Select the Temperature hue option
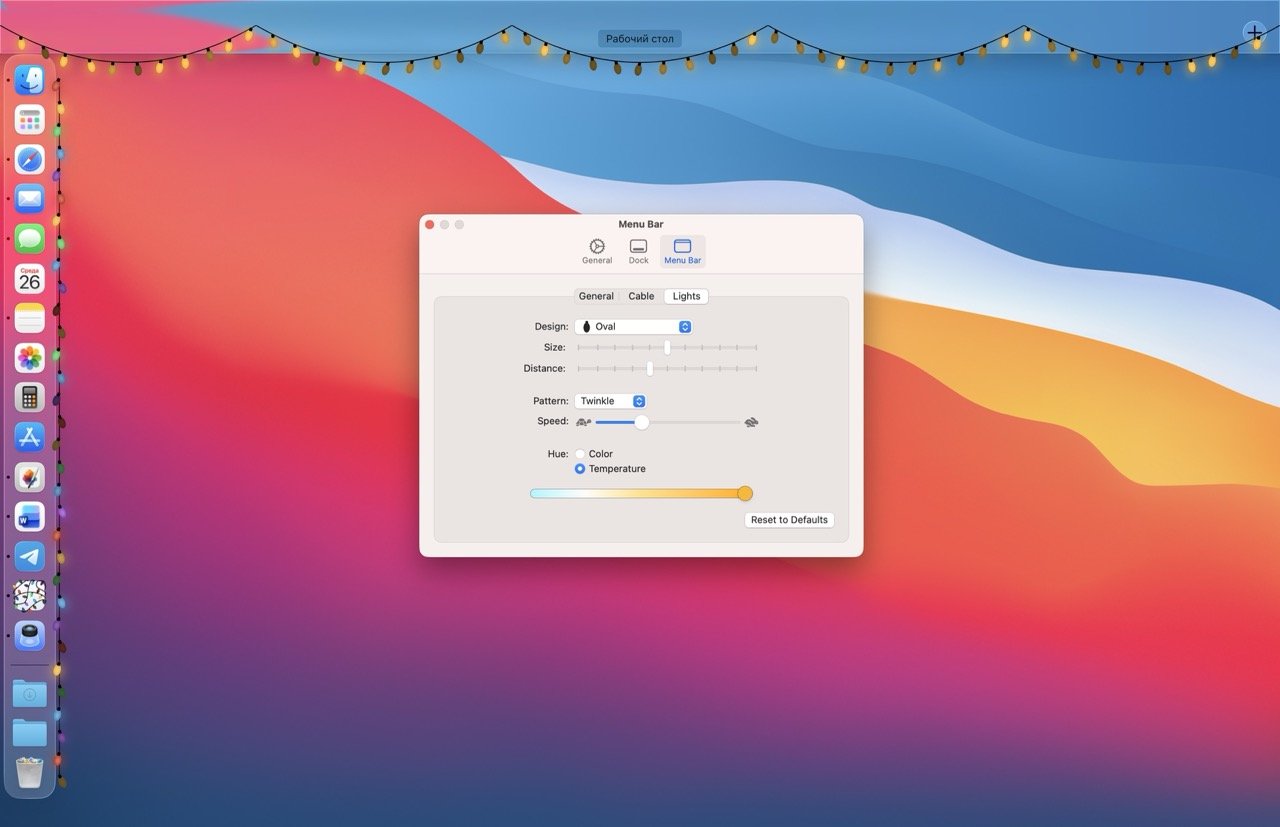 [580, 467]
